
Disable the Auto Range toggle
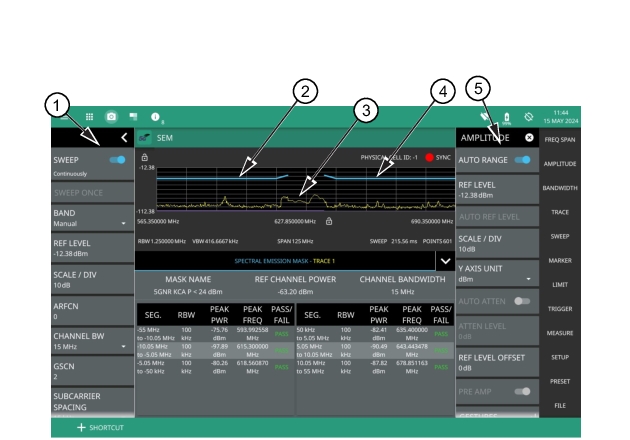pos(522,160)
